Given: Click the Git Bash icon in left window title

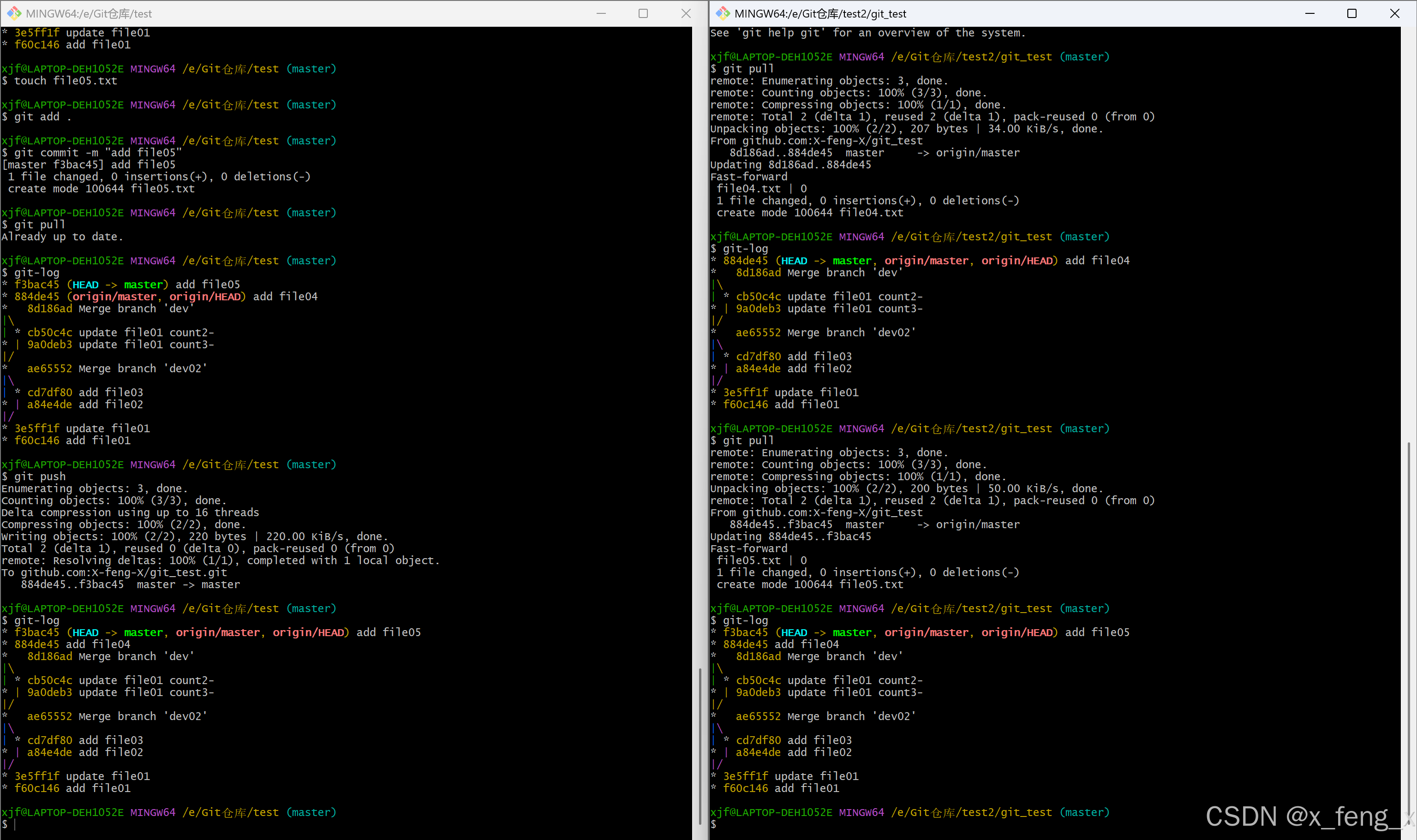Looking at the screenshot, I should (14, 13).
